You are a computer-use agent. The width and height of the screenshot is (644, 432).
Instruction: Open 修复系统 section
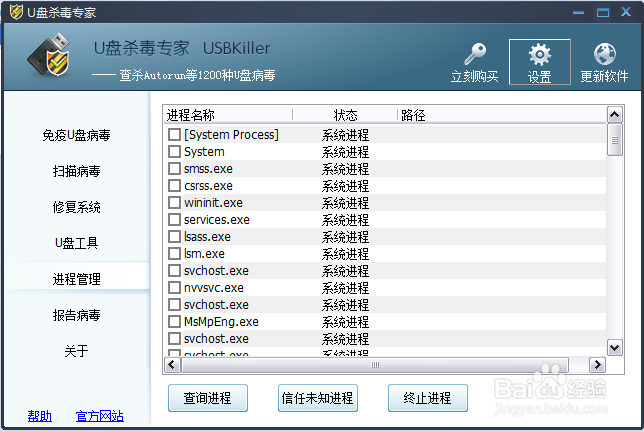76,207
